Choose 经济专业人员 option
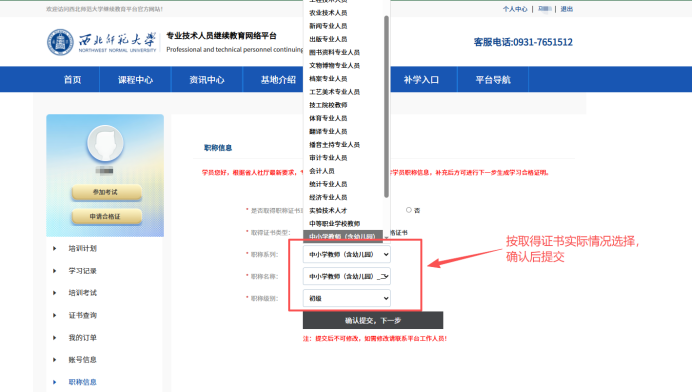This screenshot has width=692, height=392. click(343, 197)
